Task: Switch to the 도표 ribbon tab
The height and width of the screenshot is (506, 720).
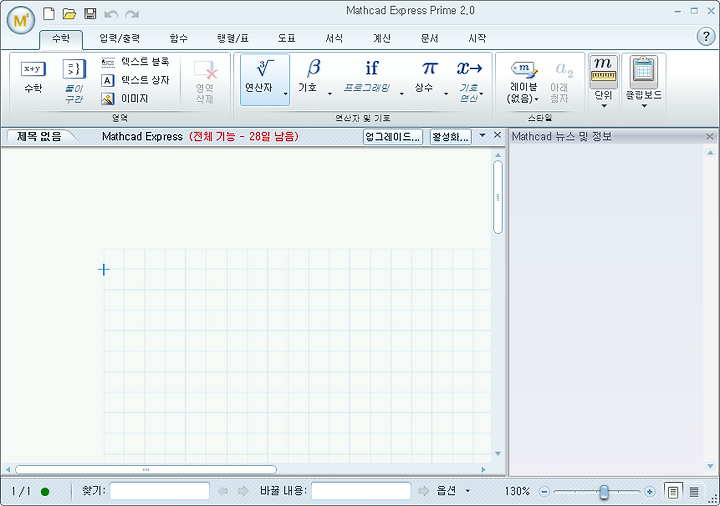Action: tap(287, 39)
